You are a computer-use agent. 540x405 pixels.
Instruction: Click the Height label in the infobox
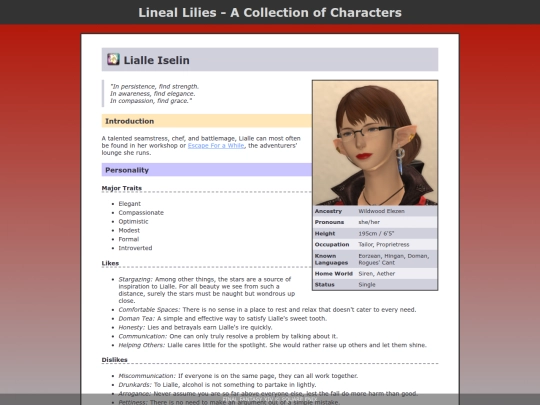tap(325, 233)
